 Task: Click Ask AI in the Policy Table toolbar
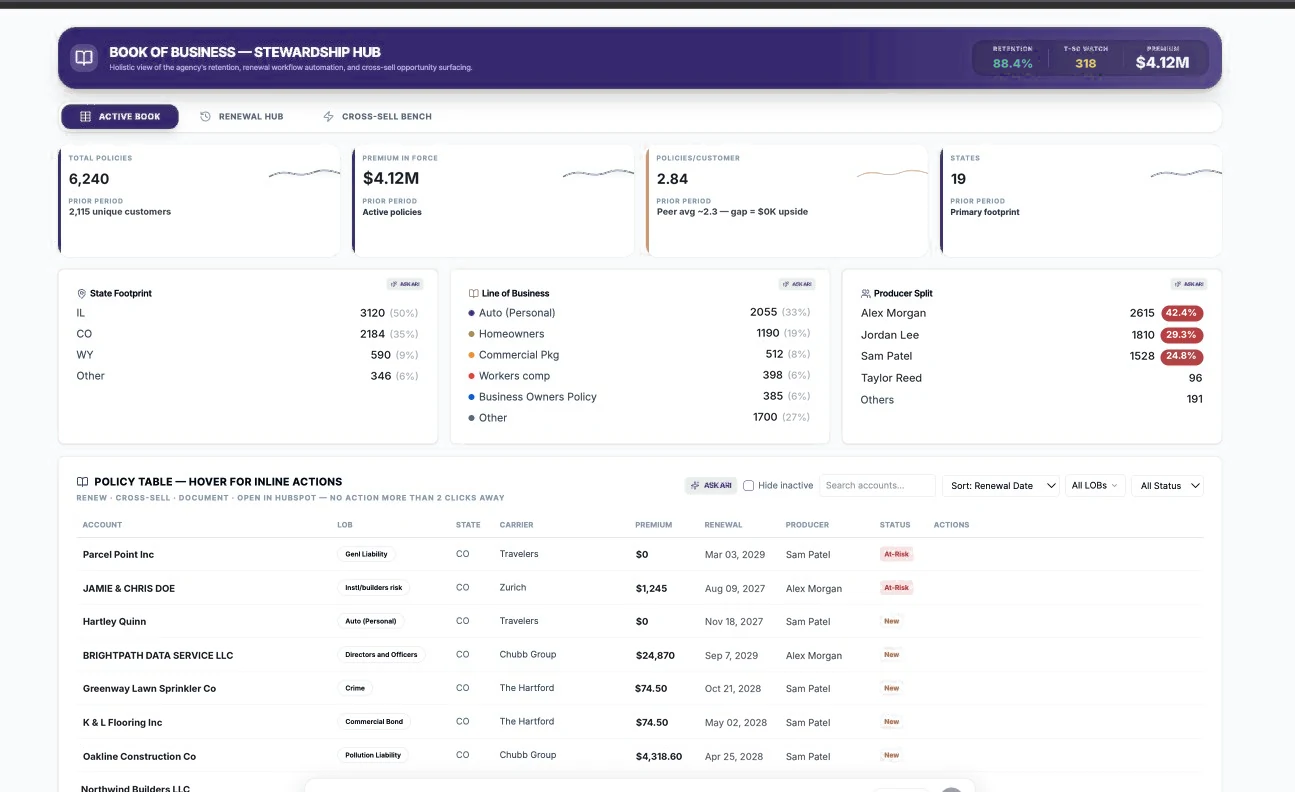[711, 485]
